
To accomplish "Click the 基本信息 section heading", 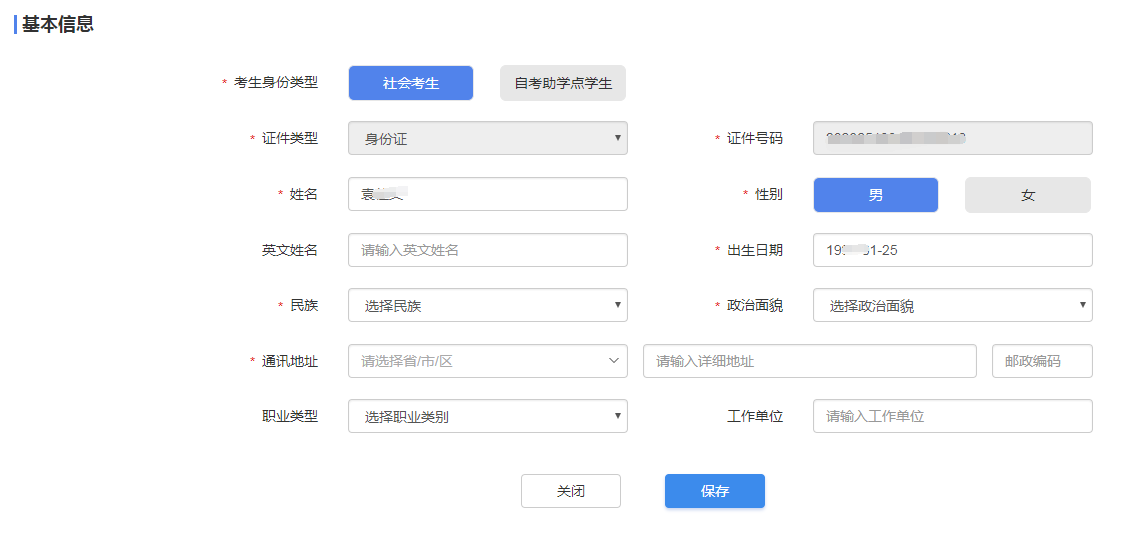I will (58, 25).
